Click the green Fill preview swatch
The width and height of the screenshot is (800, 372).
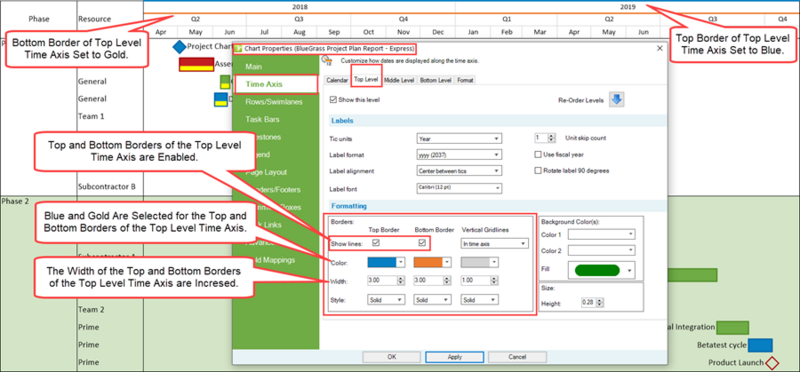[x=597, y=270]
